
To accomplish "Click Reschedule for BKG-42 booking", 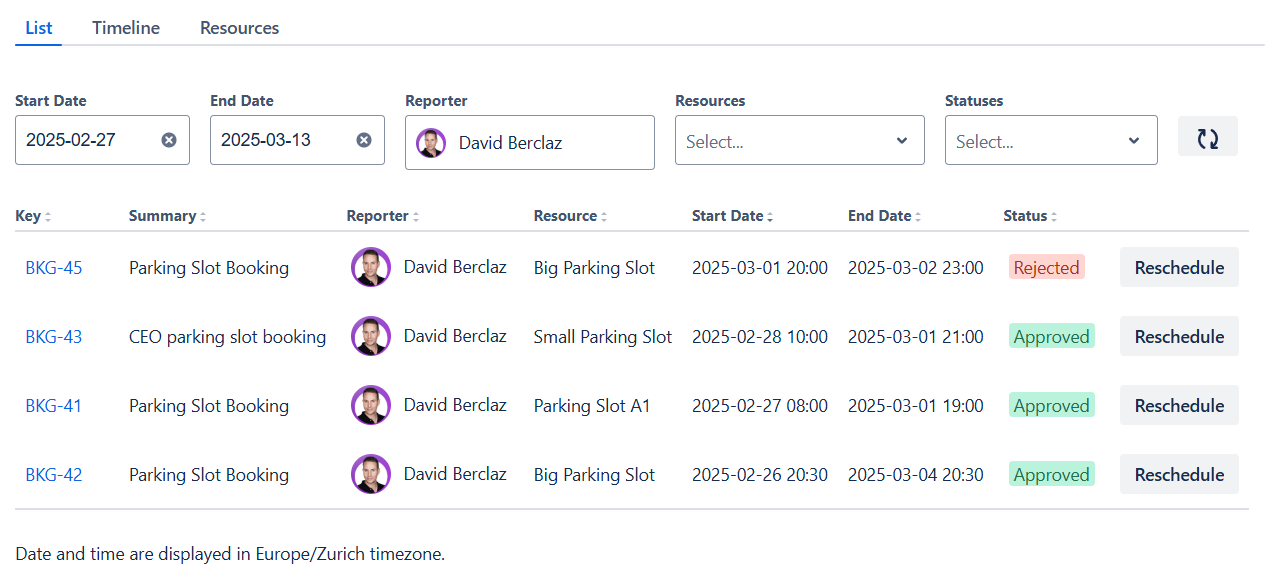I will 1178,474.
